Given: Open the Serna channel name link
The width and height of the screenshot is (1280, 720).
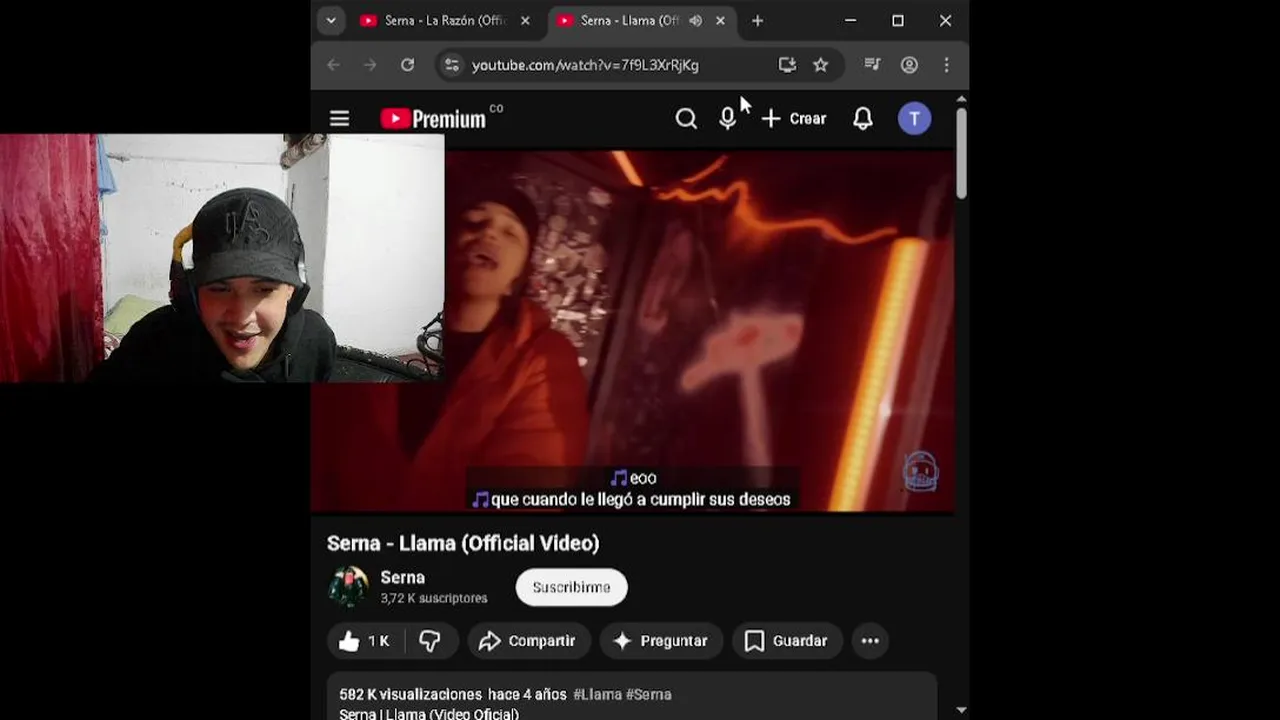Looking at the screenshot, I should (x=403, y=578).
